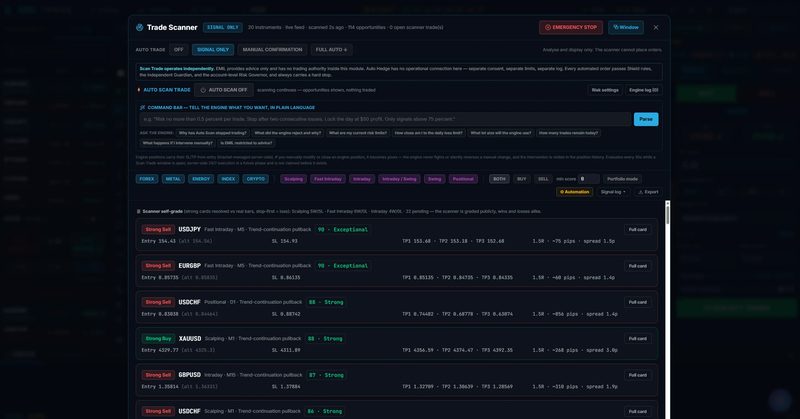Ask what happens if I intervene manually
Viewport: 800px width, 419px height.
(x=178, y=143)
